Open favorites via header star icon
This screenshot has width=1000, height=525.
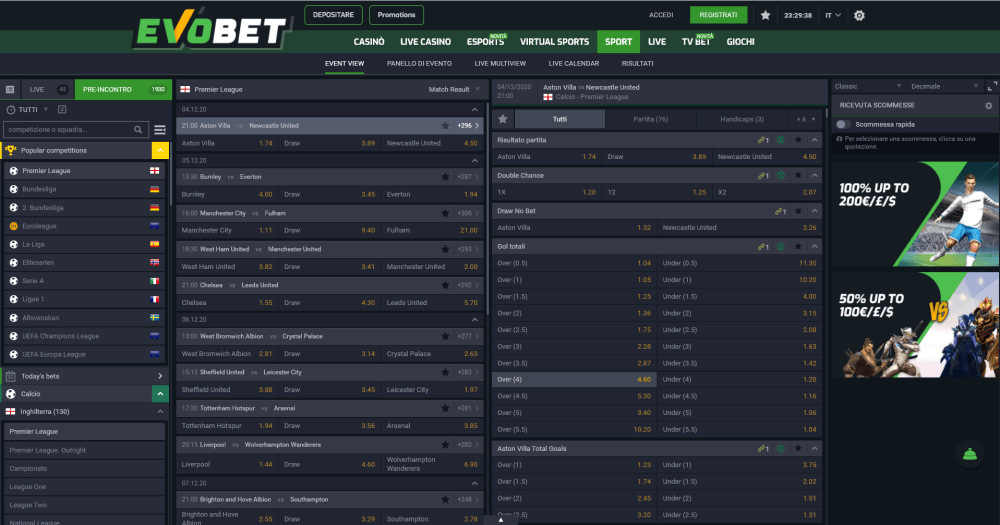[x=765, y=15]
